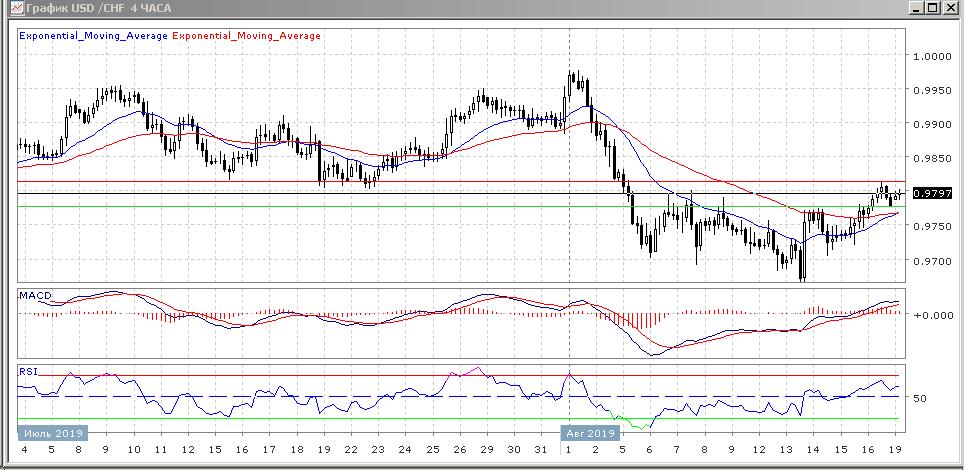This screenshot has width=965, height=470.
Task: Click the chart icon in title bar
Action: (10, 8)
